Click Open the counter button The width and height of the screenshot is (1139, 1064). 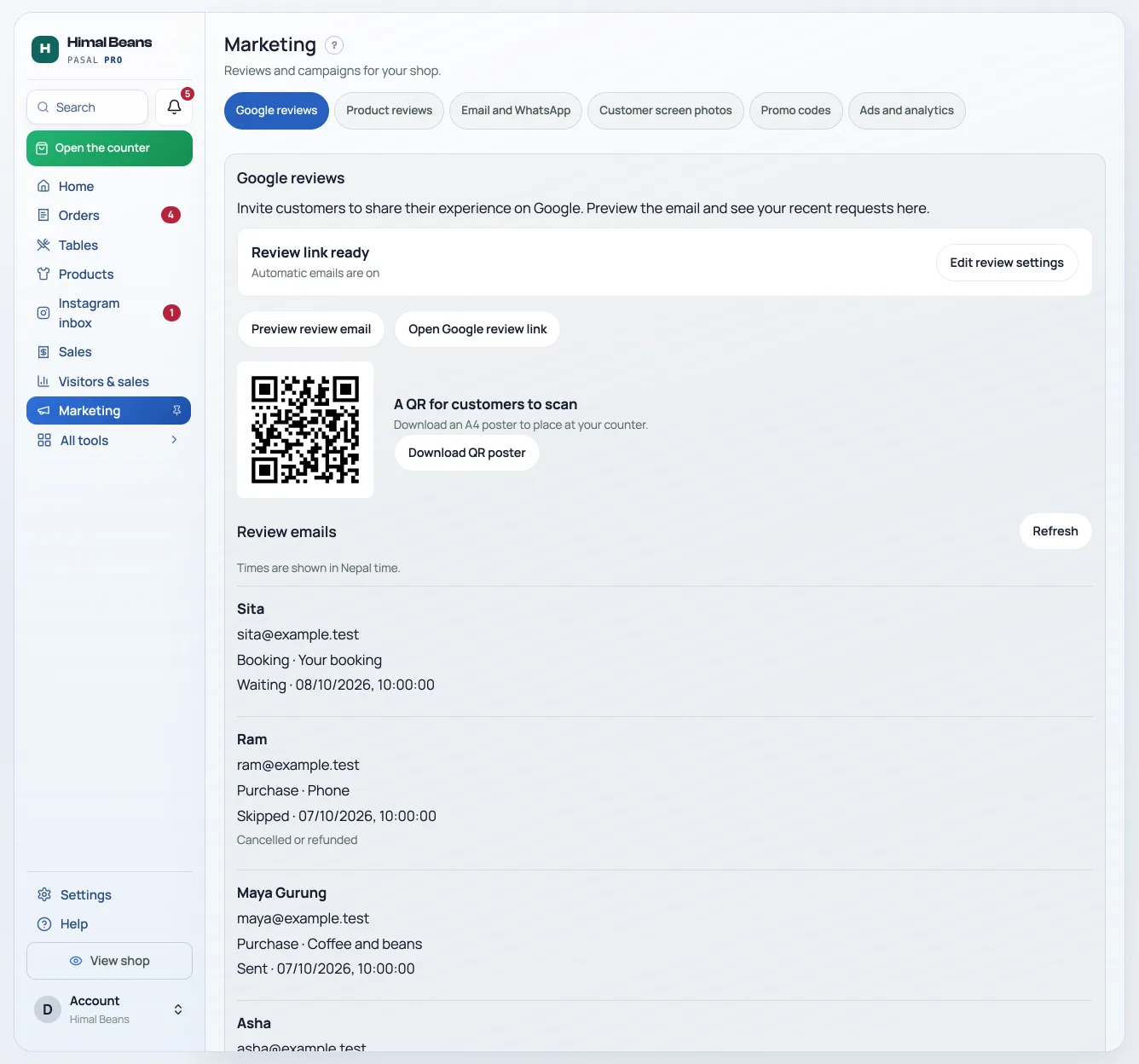click(109, 148)
